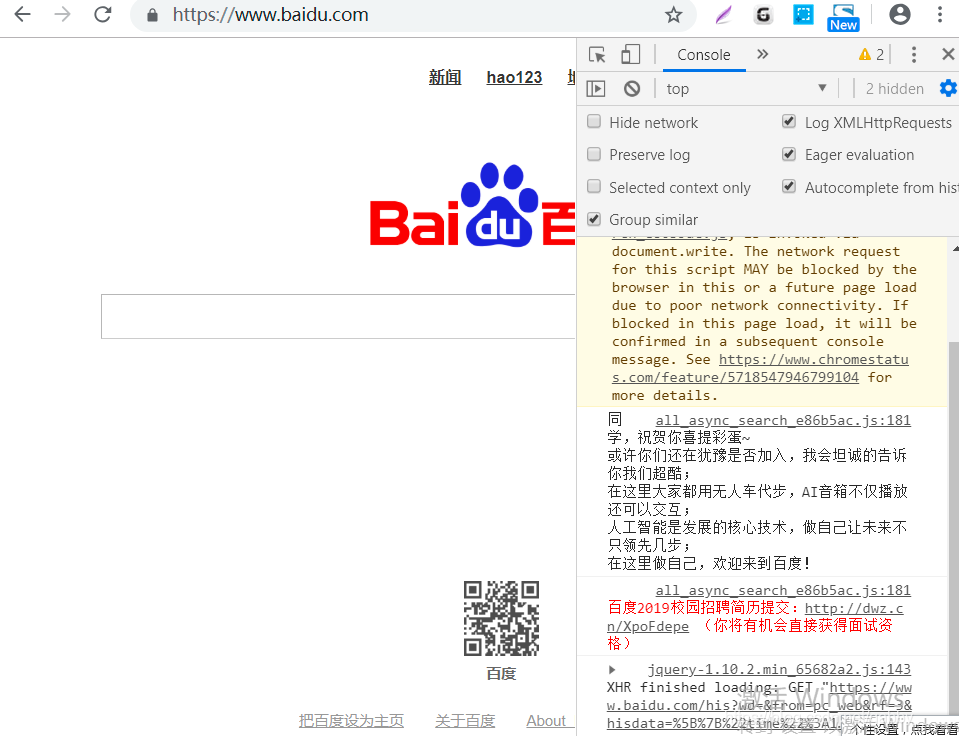Go forward with the browser forward arrow
Viewport: 959px width, 736px height.
click(x=62, y=14)
